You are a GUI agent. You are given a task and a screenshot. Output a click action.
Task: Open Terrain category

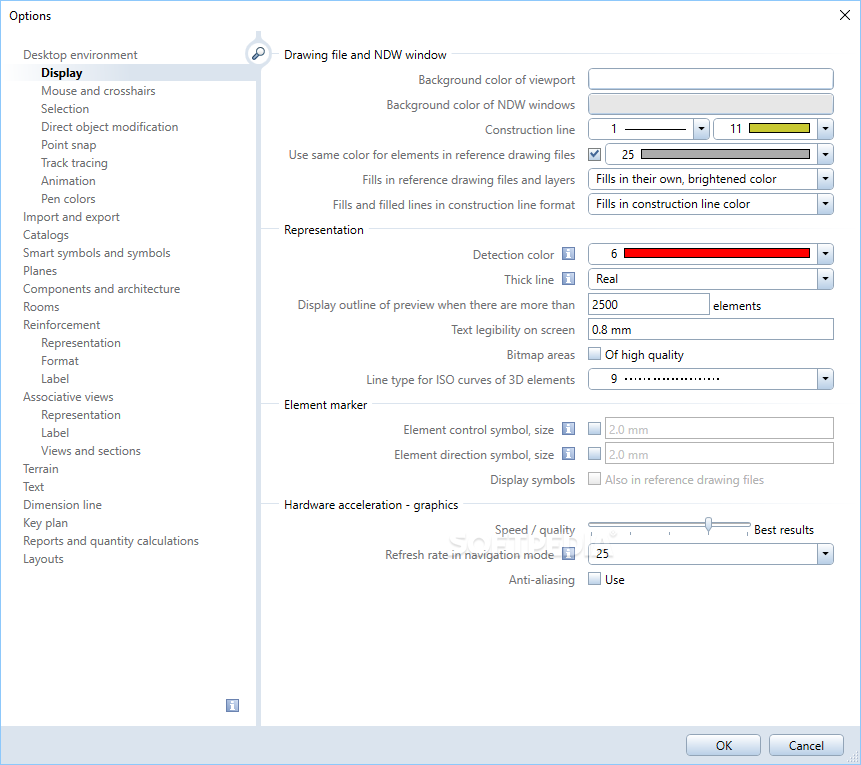(x=40, y=469)
